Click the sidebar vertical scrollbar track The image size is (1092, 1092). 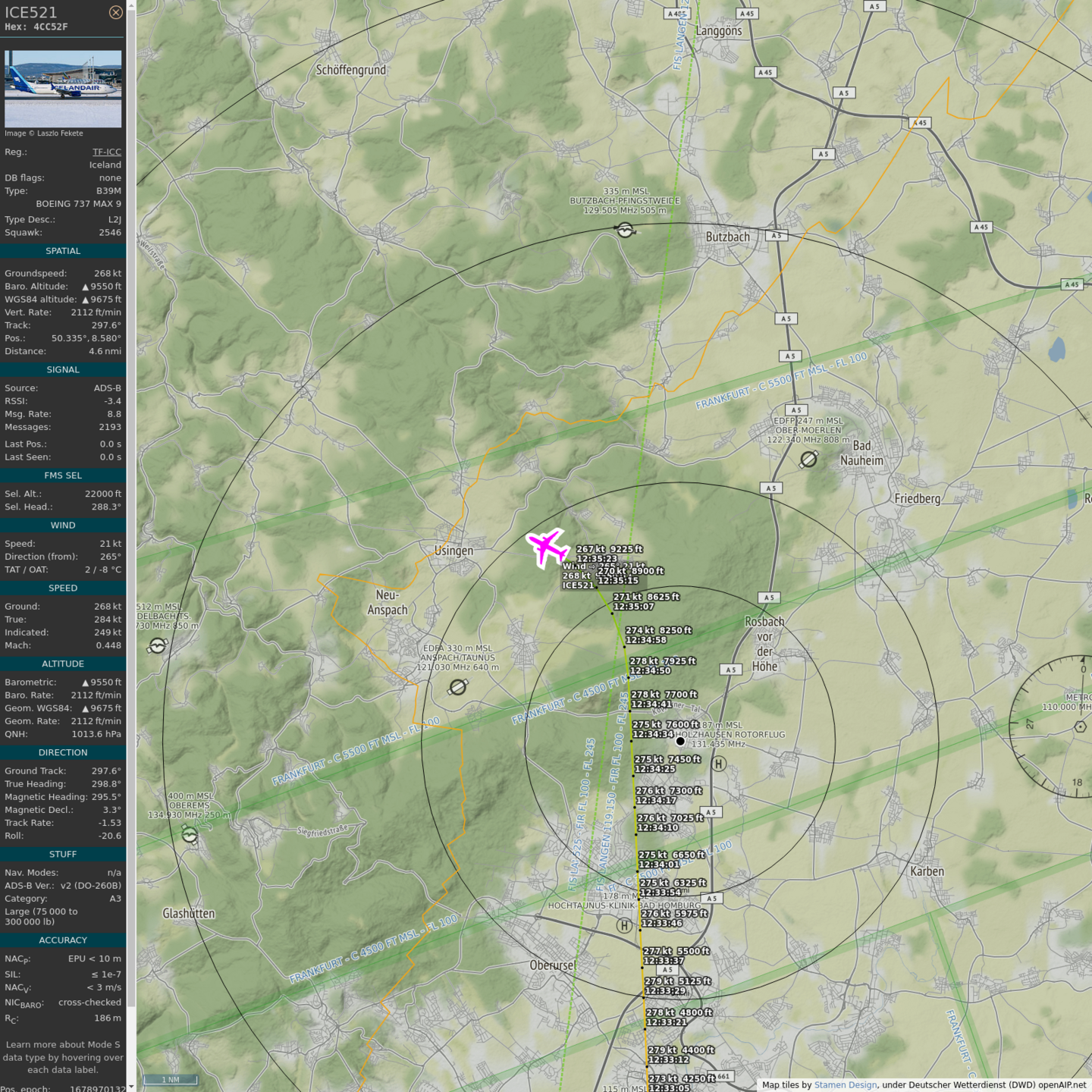(131, 531)
